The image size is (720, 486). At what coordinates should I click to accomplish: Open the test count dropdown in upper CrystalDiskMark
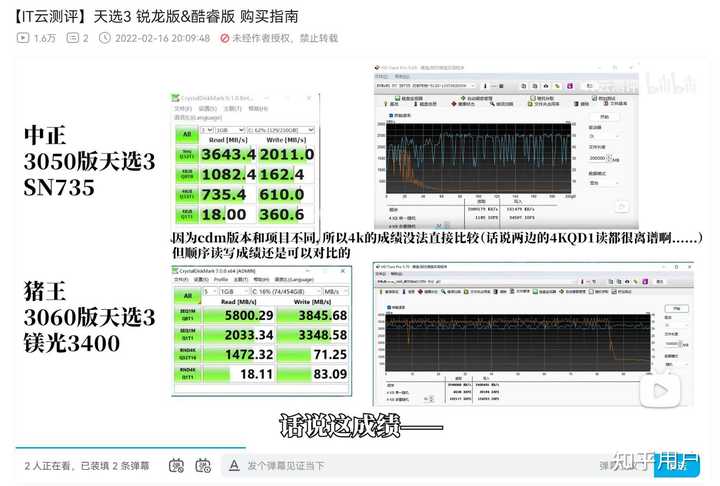(207, 130)
